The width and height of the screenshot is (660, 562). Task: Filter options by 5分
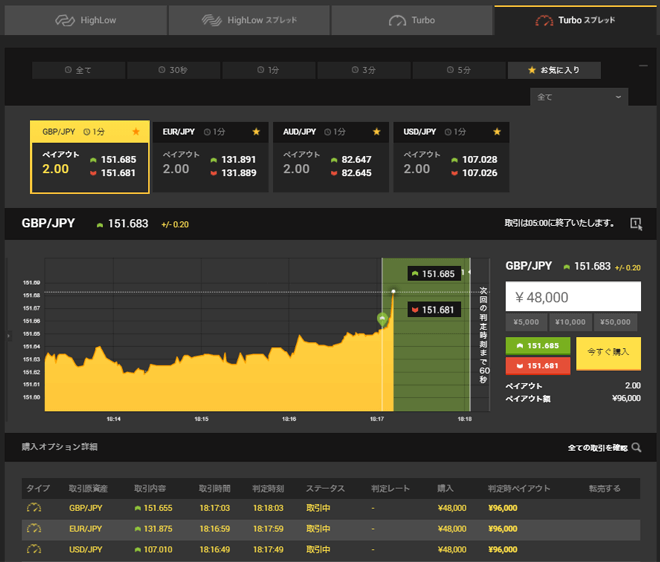tap(459, 70)
